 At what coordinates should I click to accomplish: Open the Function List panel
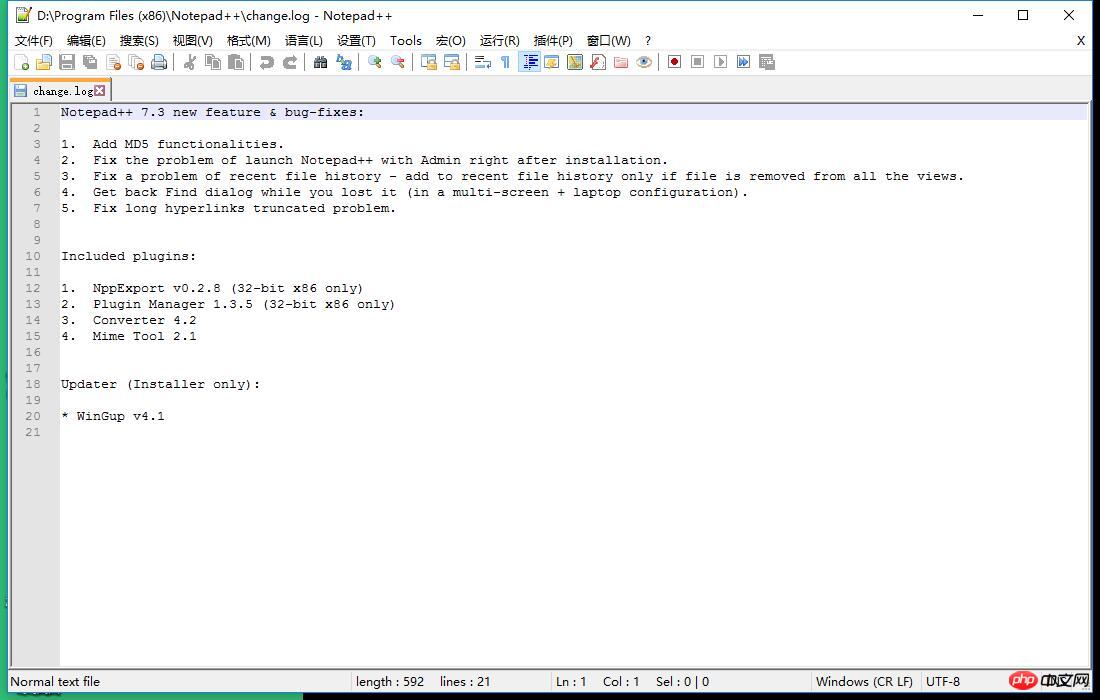(x=598, y=62)
